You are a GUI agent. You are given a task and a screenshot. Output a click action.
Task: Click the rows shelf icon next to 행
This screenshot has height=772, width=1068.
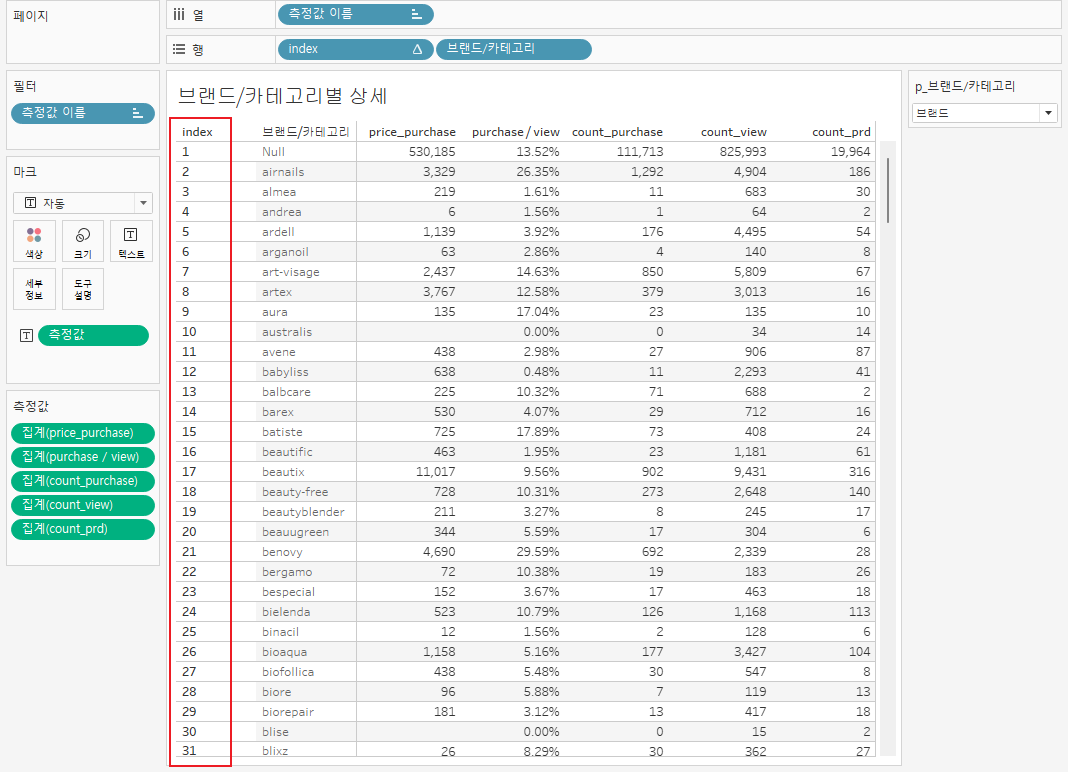pos(179,49)
